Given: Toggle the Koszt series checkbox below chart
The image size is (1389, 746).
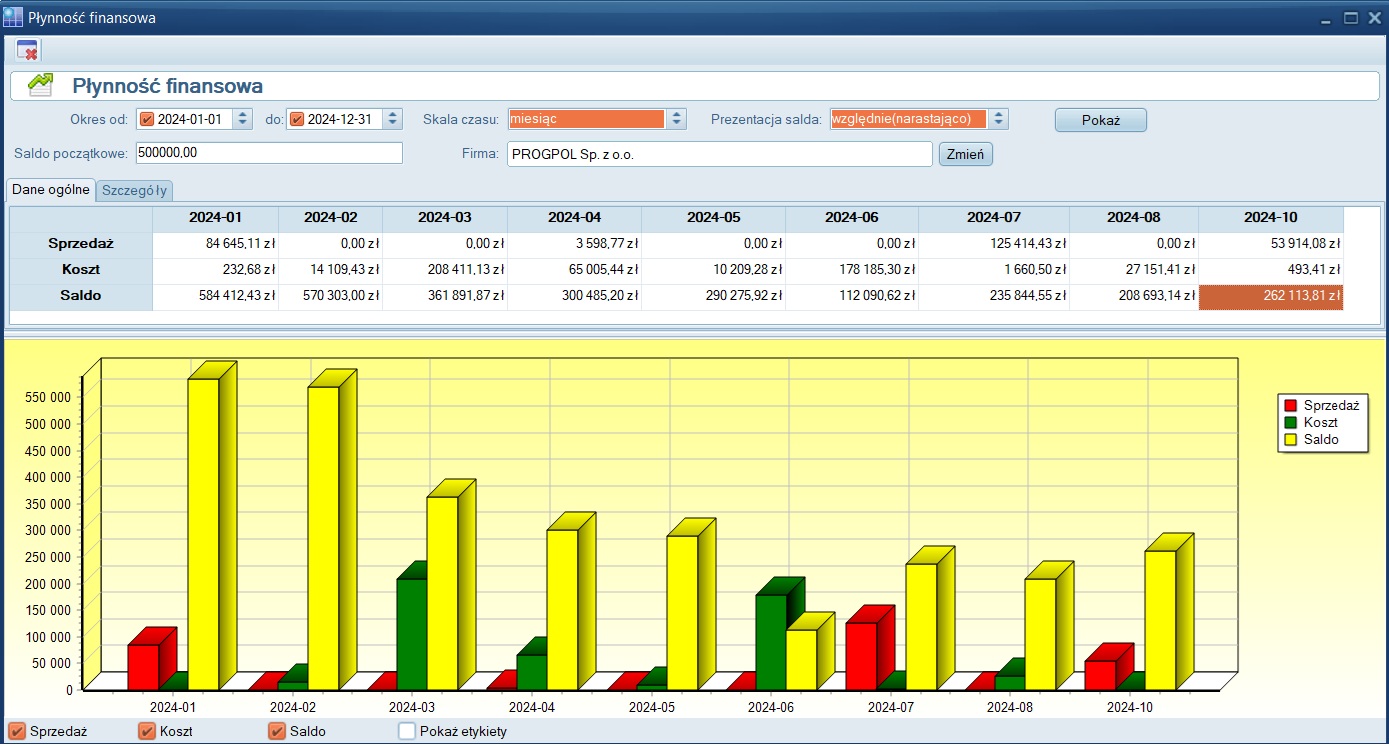Looking at the screenshot, I should coord(147,731).
